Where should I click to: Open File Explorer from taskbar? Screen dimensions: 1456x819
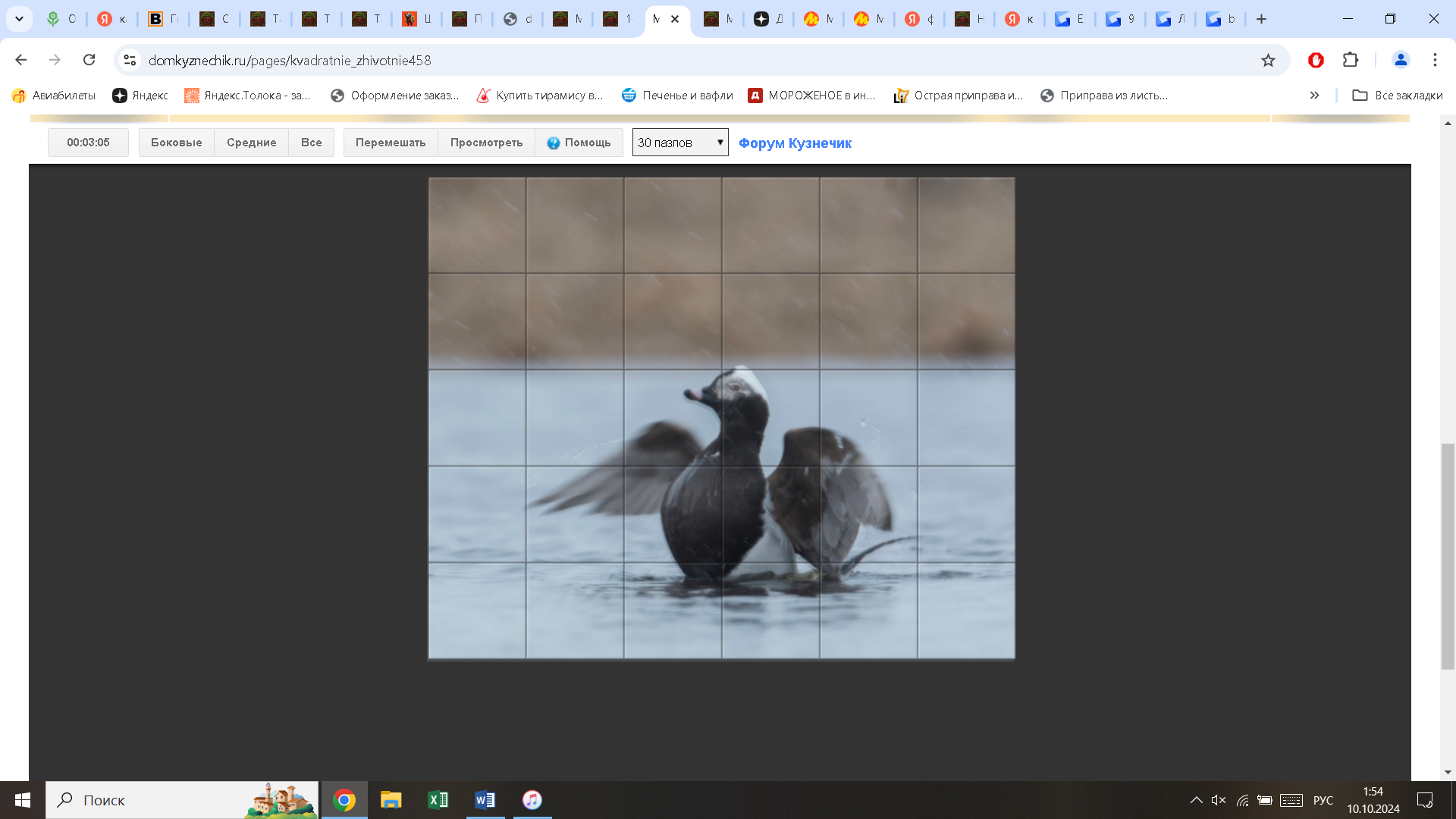391,800
